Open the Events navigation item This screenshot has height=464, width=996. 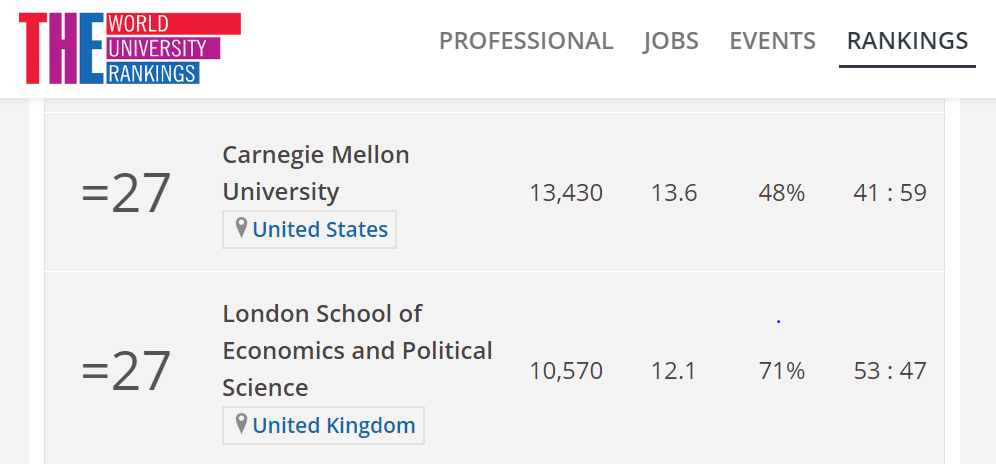pyautogui.click(x=772, y=41)
